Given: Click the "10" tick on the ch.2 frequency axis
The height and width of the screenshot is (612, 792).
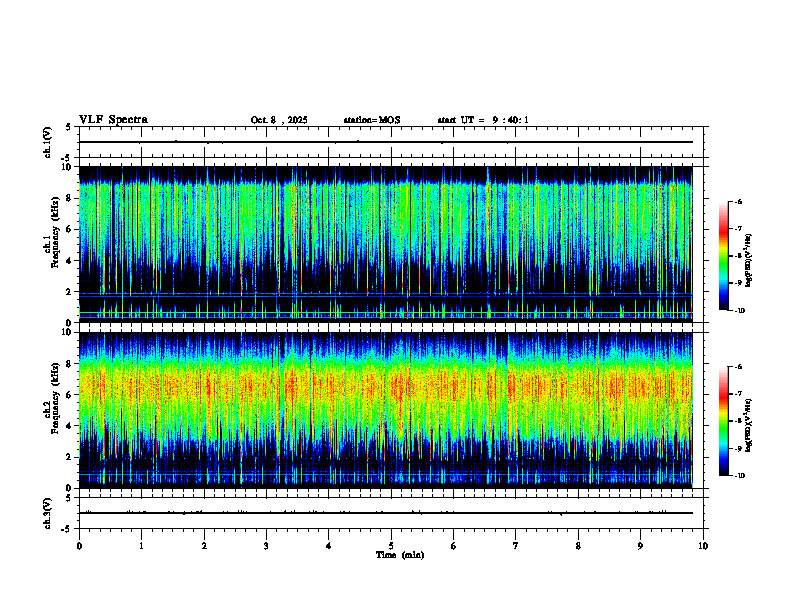Looking at the screenshot, I should pyautogui.click(x=67, y=333).
